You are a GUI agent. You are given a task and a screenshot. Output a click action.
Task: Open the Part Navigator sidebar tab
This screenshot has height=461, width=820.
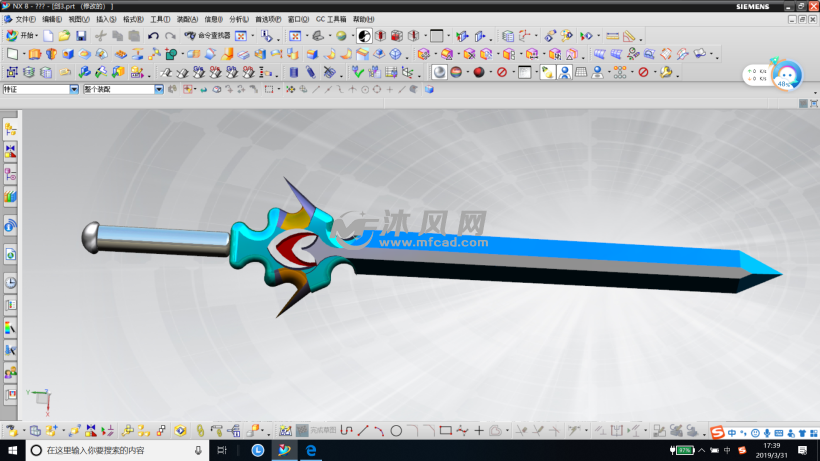10,174
